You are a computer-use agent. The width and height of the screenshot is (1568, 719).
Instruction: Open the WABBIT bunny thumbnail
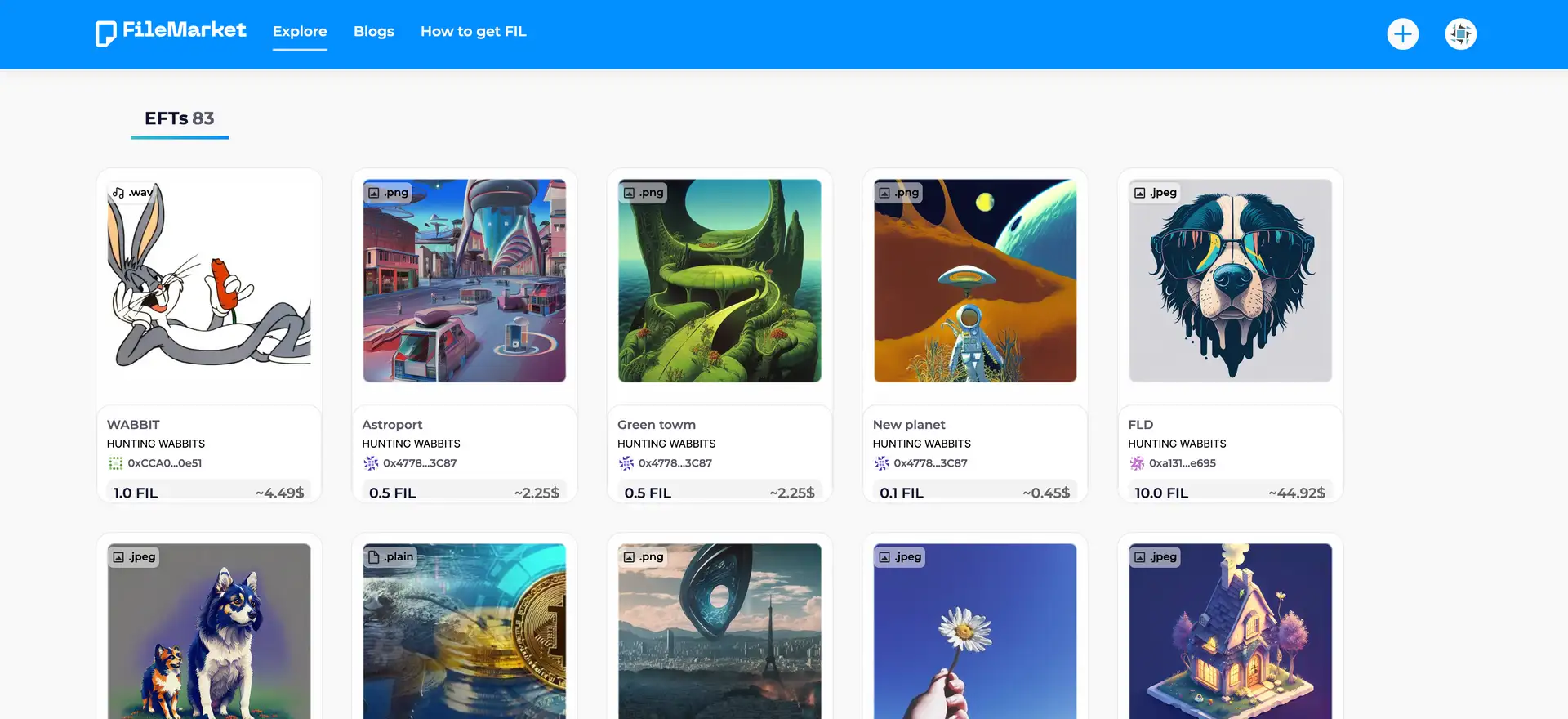pos(209,281)
